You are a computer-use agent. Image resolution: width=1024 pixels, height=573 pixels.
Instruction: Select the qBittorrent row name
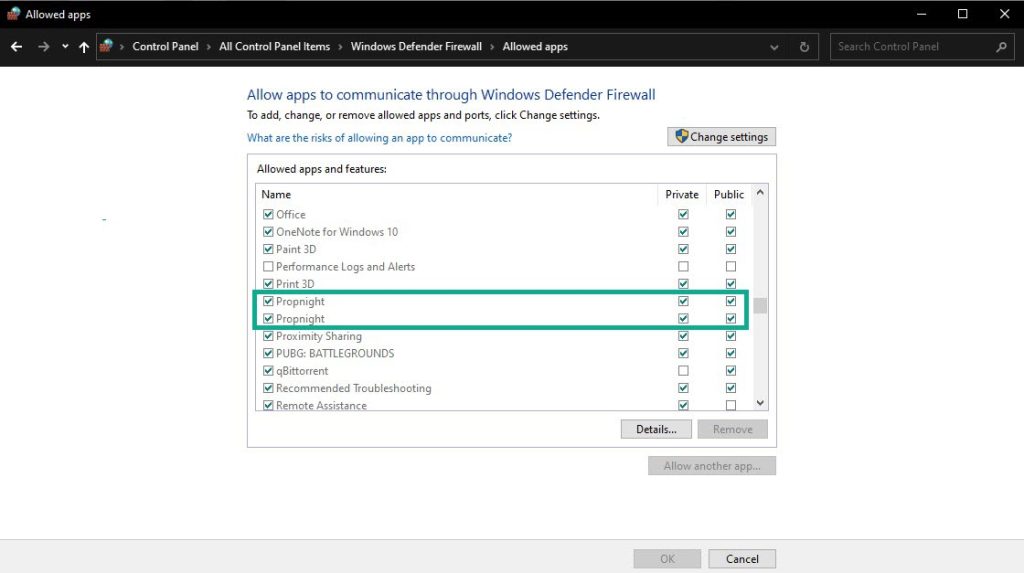302,370
